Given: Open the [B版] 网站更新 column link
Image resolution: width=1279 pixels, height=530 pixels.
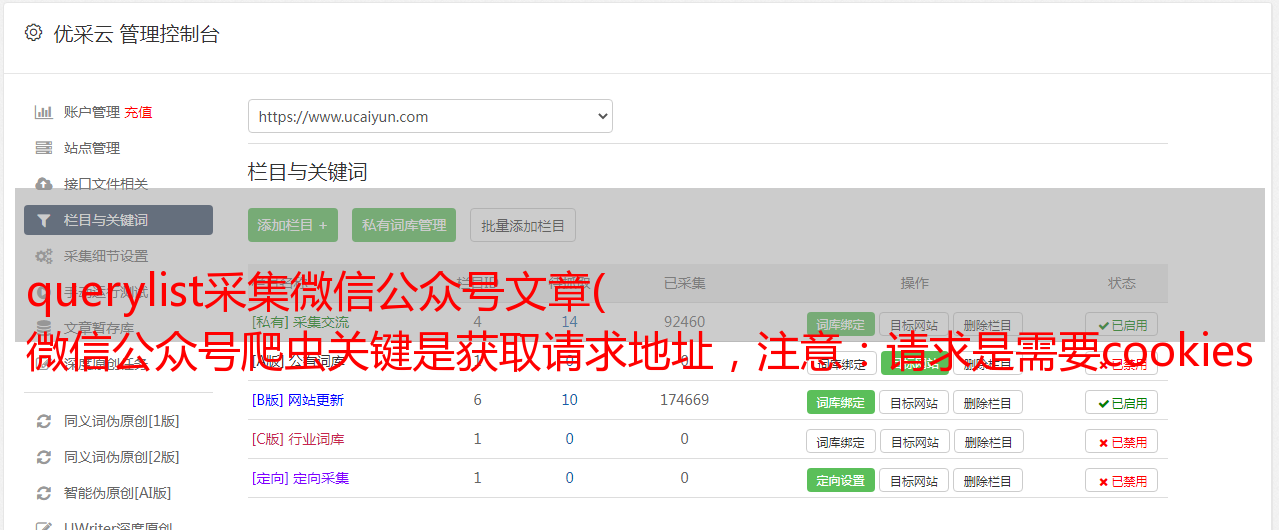Looking at the screenshot, I should 298,400.
